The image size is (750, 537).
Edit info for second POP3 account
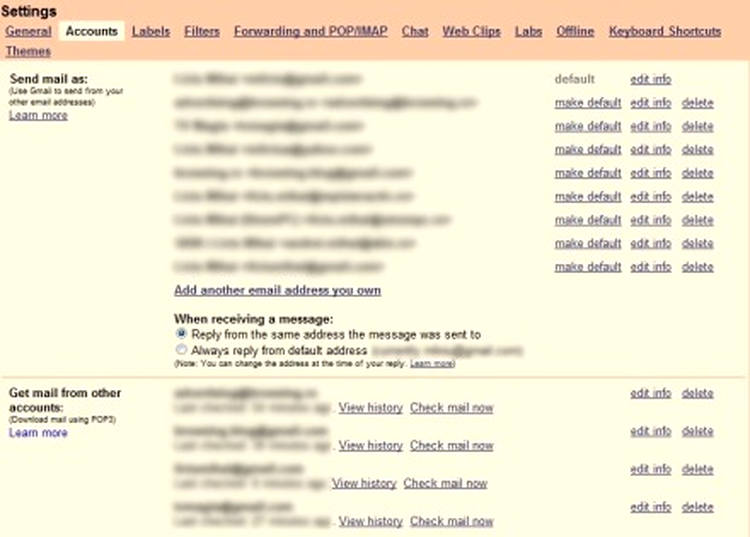tap(651, 431)
